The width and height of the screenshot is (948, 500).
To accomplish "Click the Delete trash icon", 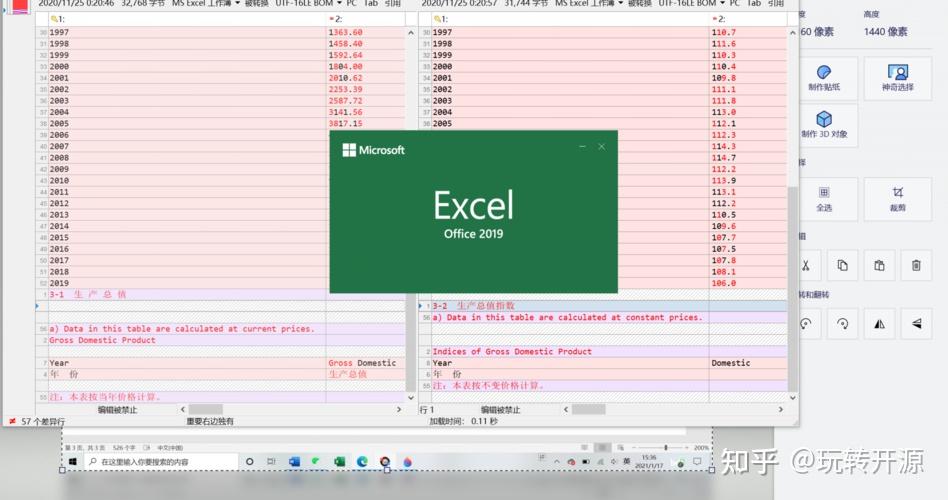I will (x=916, y=265).
